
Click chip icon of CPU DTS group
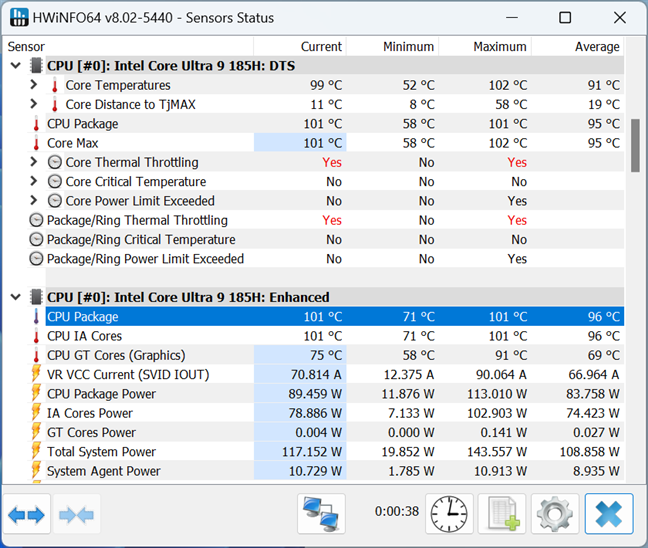pos(36,66)
